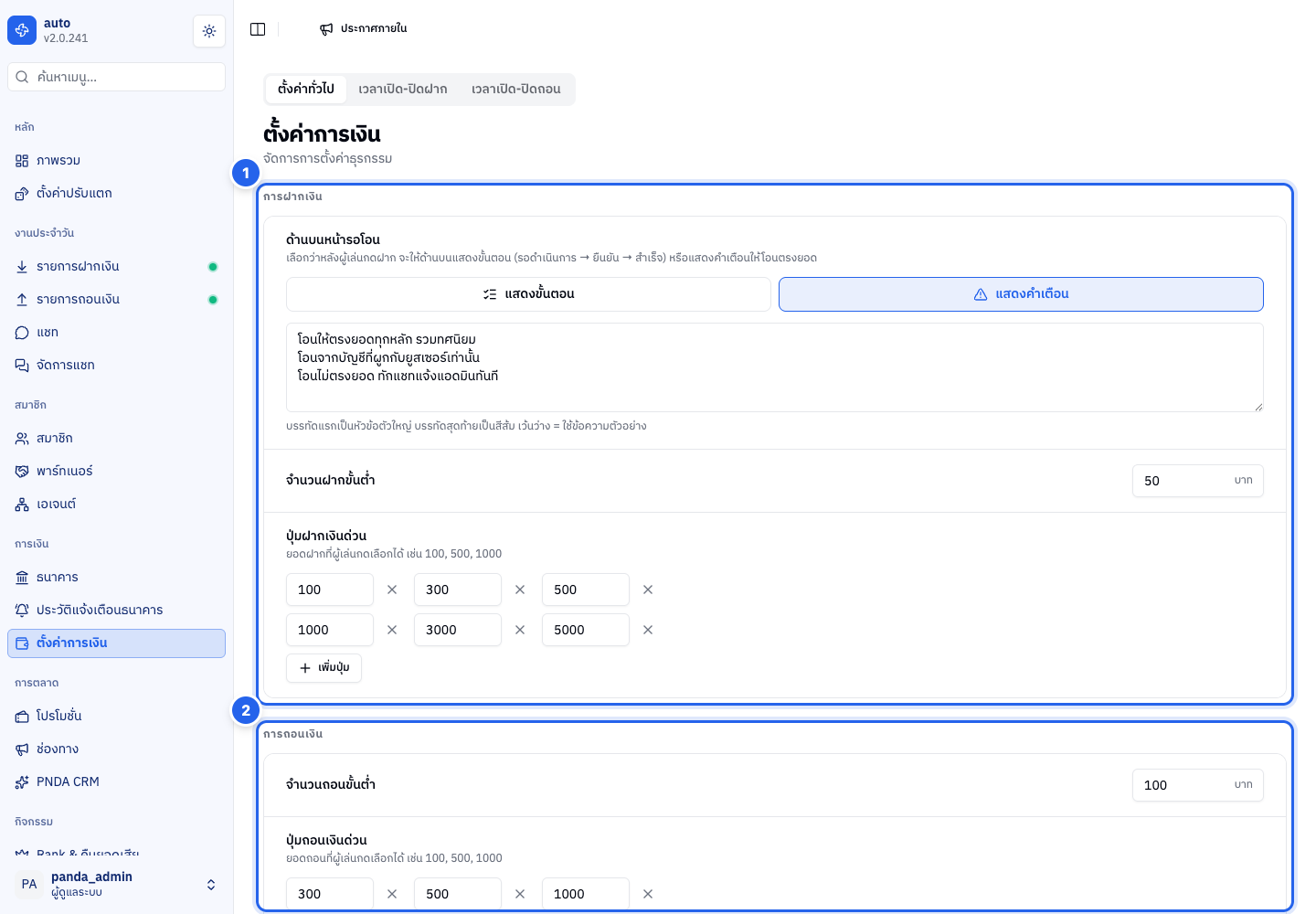
Task: Focus the ค้นหาเมนู search box
Action: [x=116, y=77]
